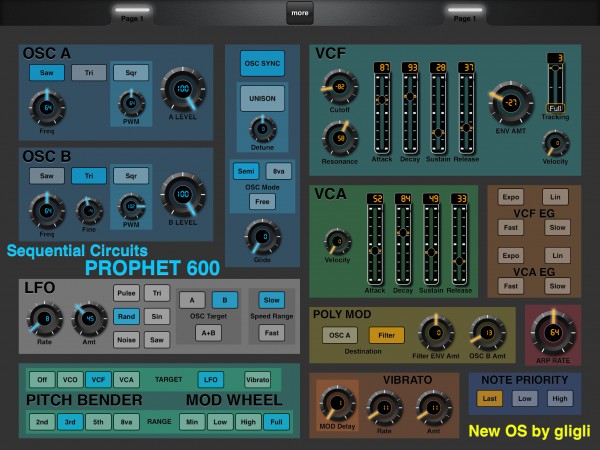Enable Tri waveform on OSC A
The image size is (600, 450).
[89, 73]
